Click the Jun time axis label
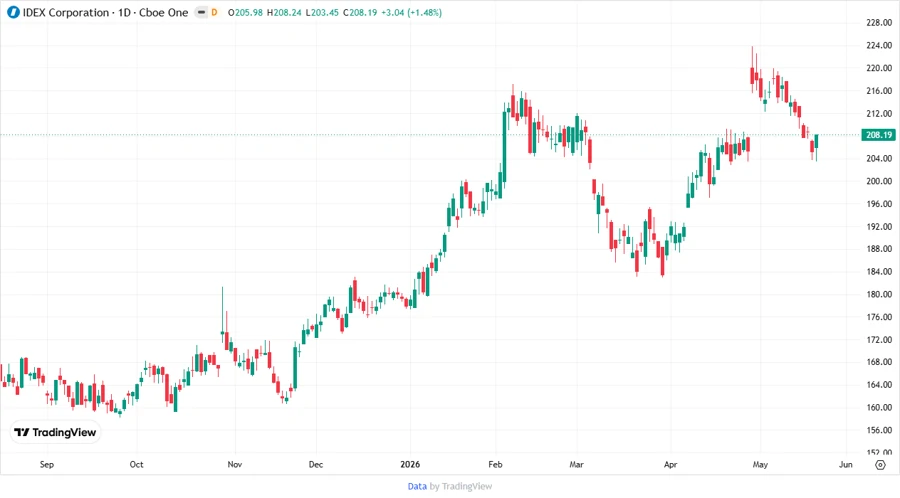The width and height of the screenshot is (900, 498). [845, 464]
